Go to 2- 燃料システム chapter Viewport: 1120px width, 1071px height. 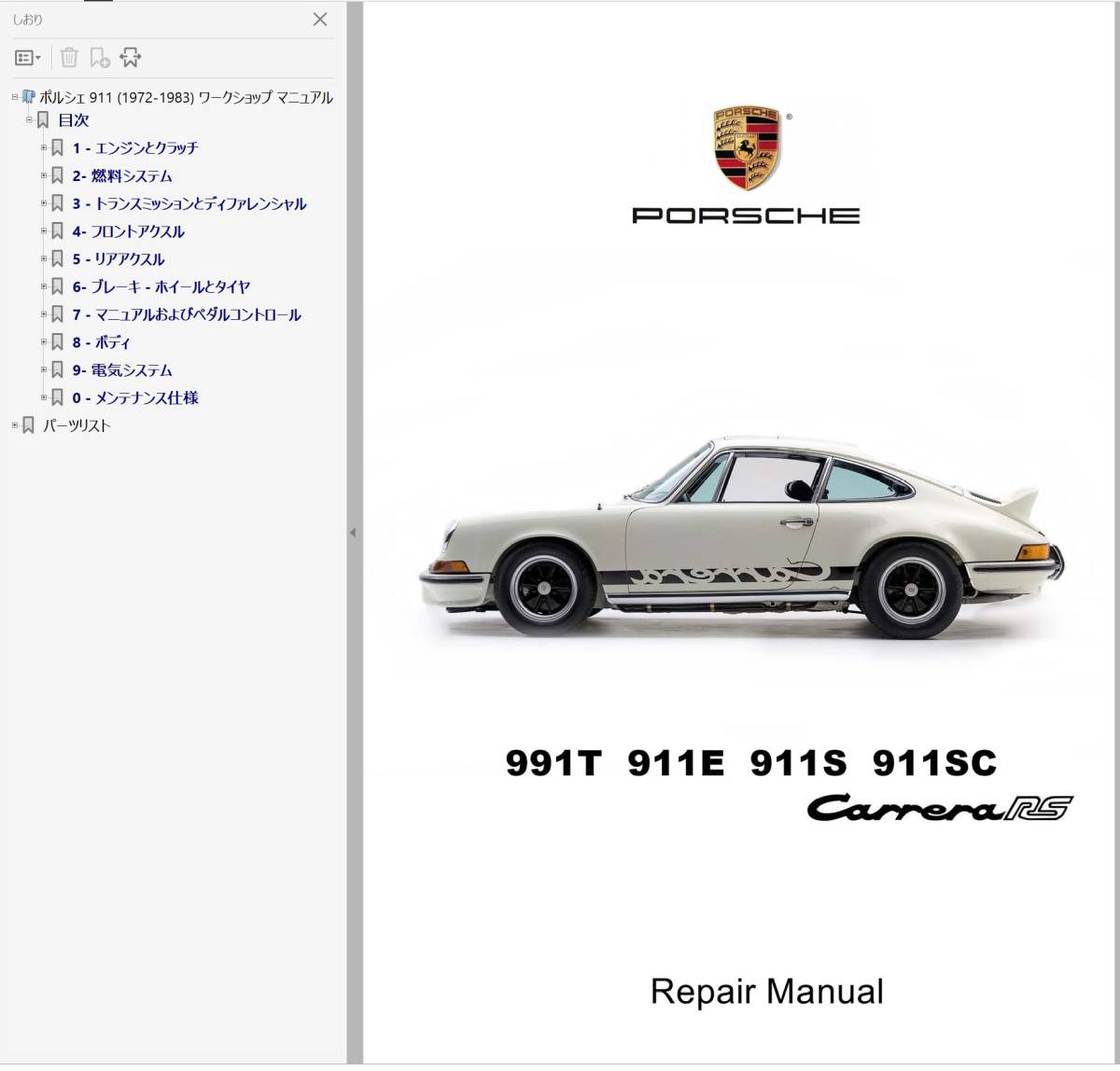pos(122,175)
